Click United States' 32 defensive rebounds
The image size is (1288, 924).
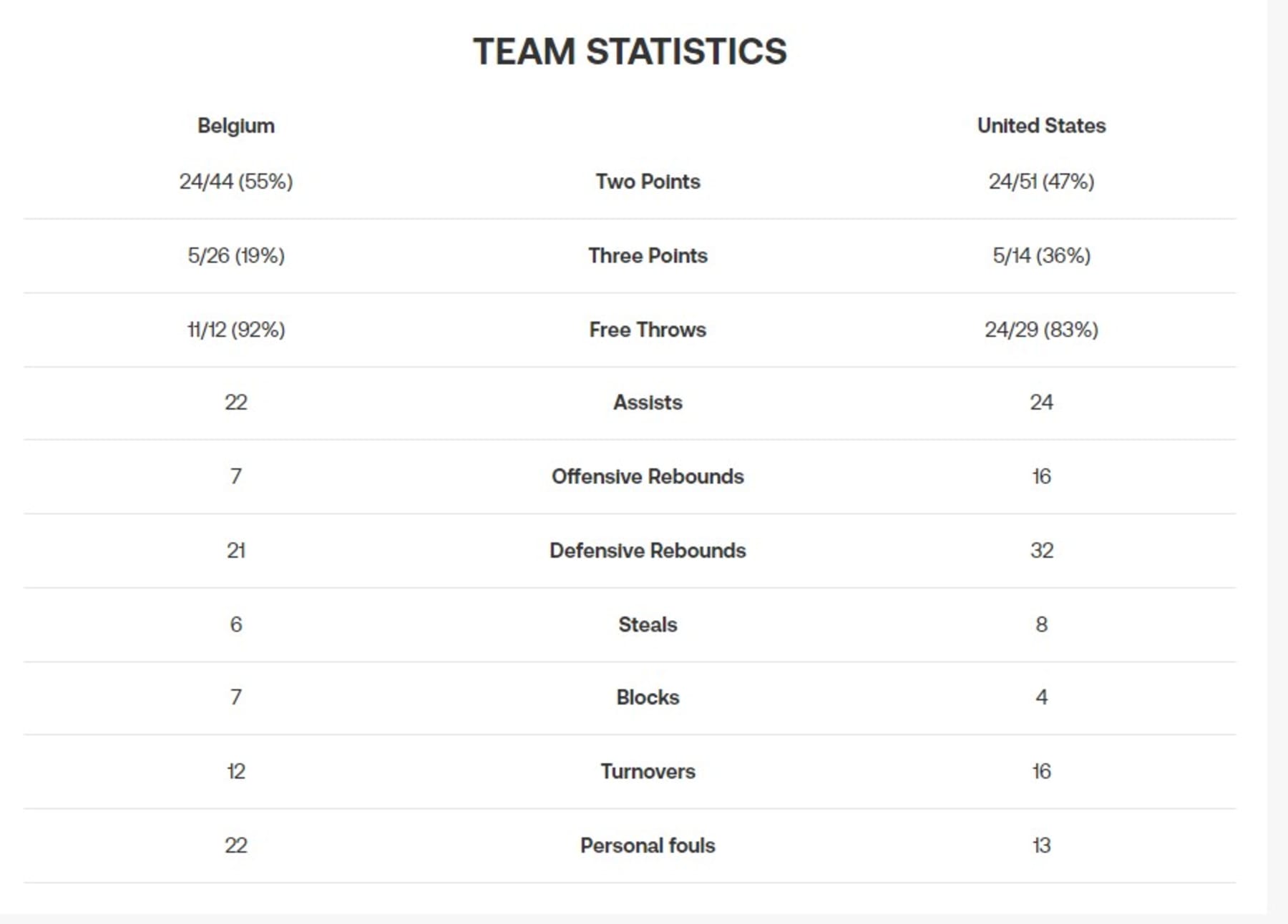click(1041, 551)
